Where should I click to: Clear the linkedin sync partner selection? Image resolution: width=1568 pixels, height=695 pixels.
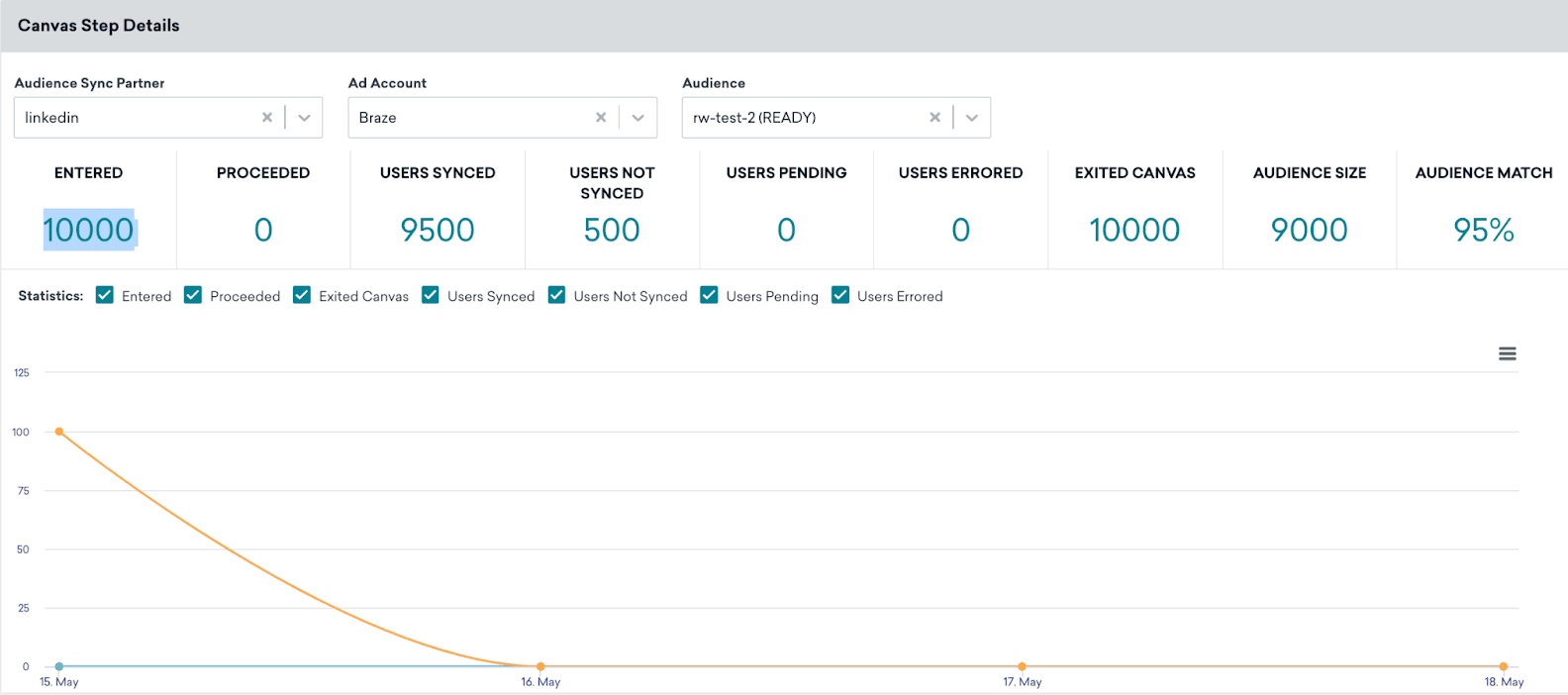(266, 117)
